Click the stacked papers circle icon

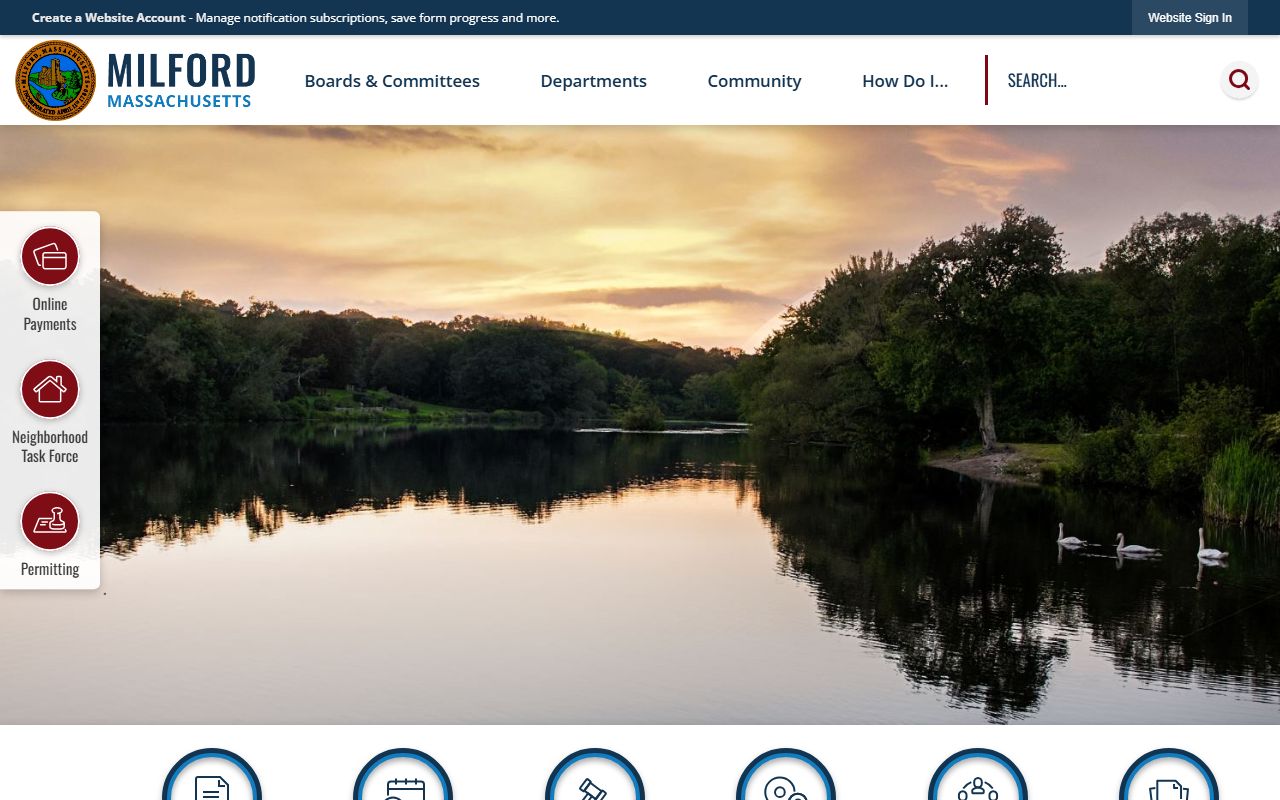point(1169,775)
